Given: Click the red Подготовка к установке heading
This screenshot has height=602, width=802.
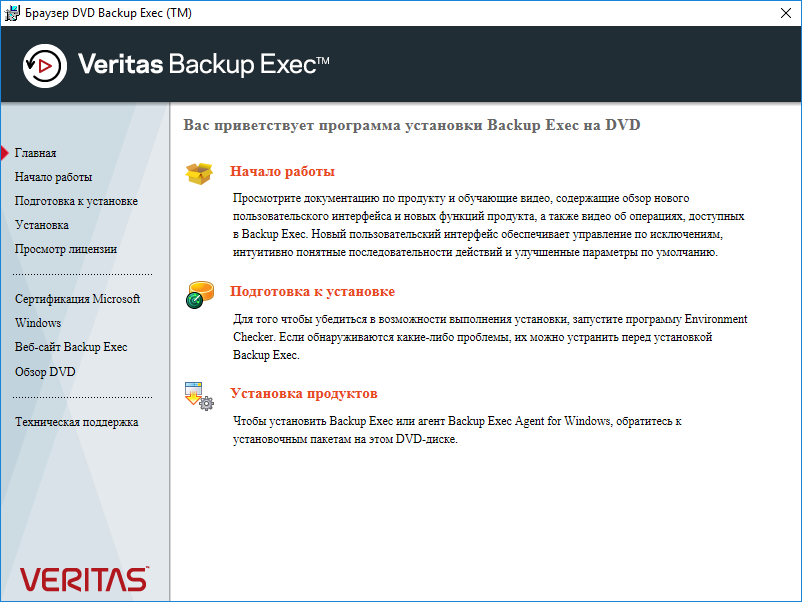Looking at the screenshot, I should [313, 292].
